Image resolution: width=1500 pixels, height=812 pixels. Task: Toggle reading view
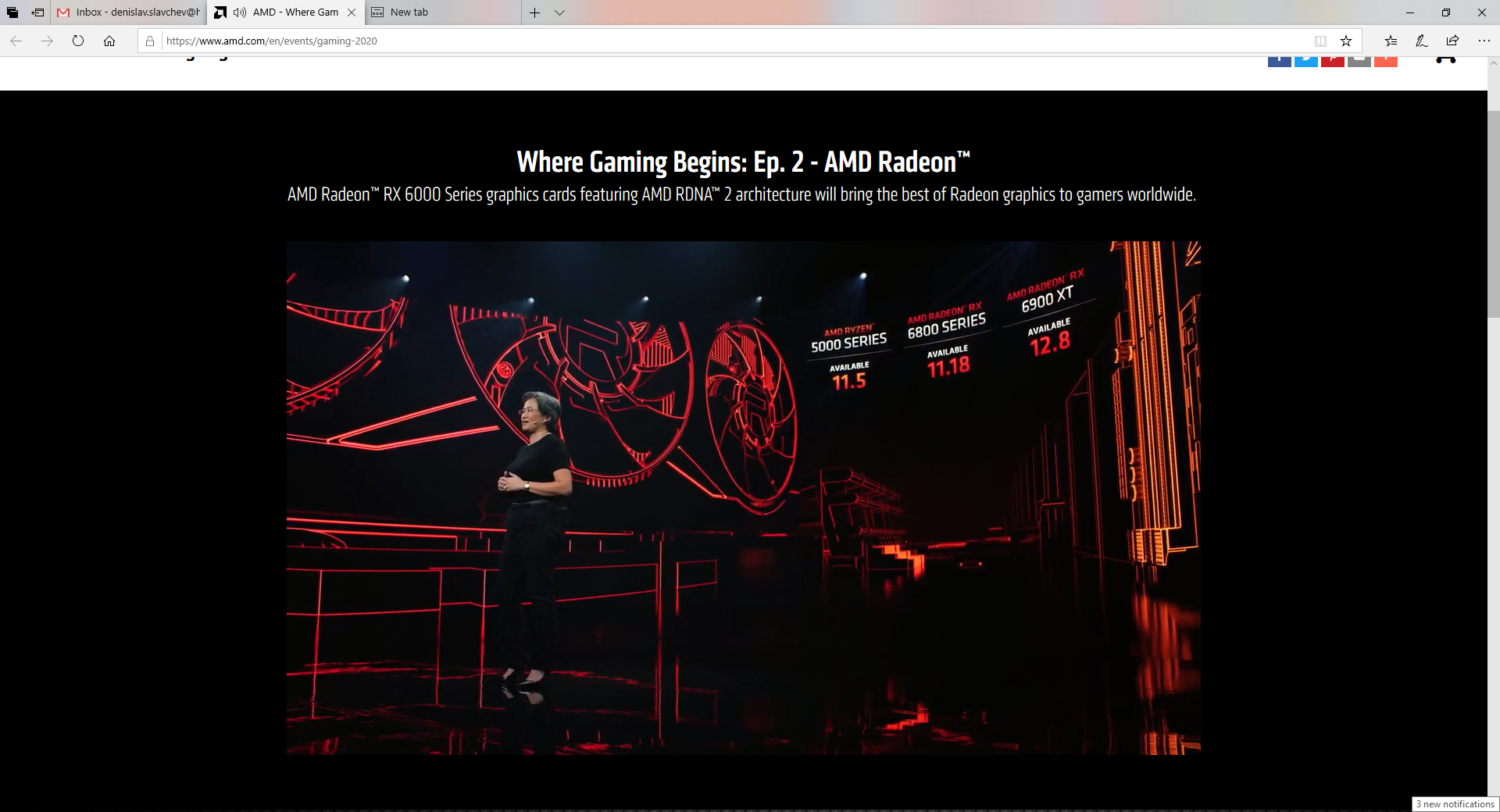[x=1320, y=41]
